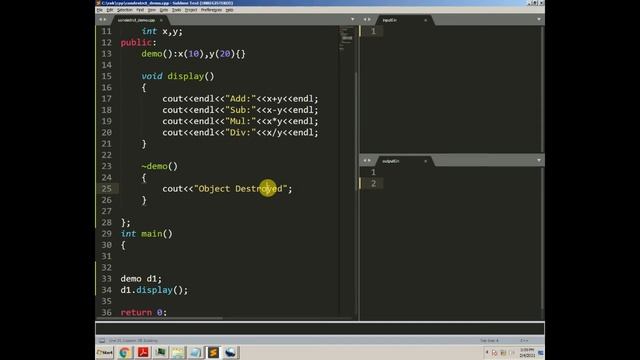The image size is (640, 360).
Task: Click the C++ syntax selector in status bar
Action: 524,340
